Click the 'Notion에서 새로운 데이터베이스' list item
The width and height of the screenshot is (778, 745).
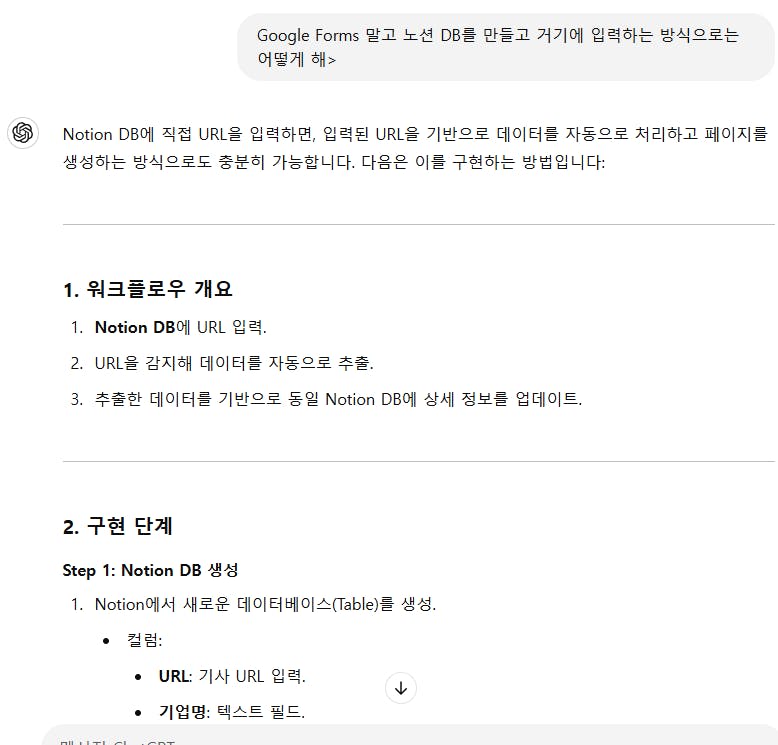(265, 604)
